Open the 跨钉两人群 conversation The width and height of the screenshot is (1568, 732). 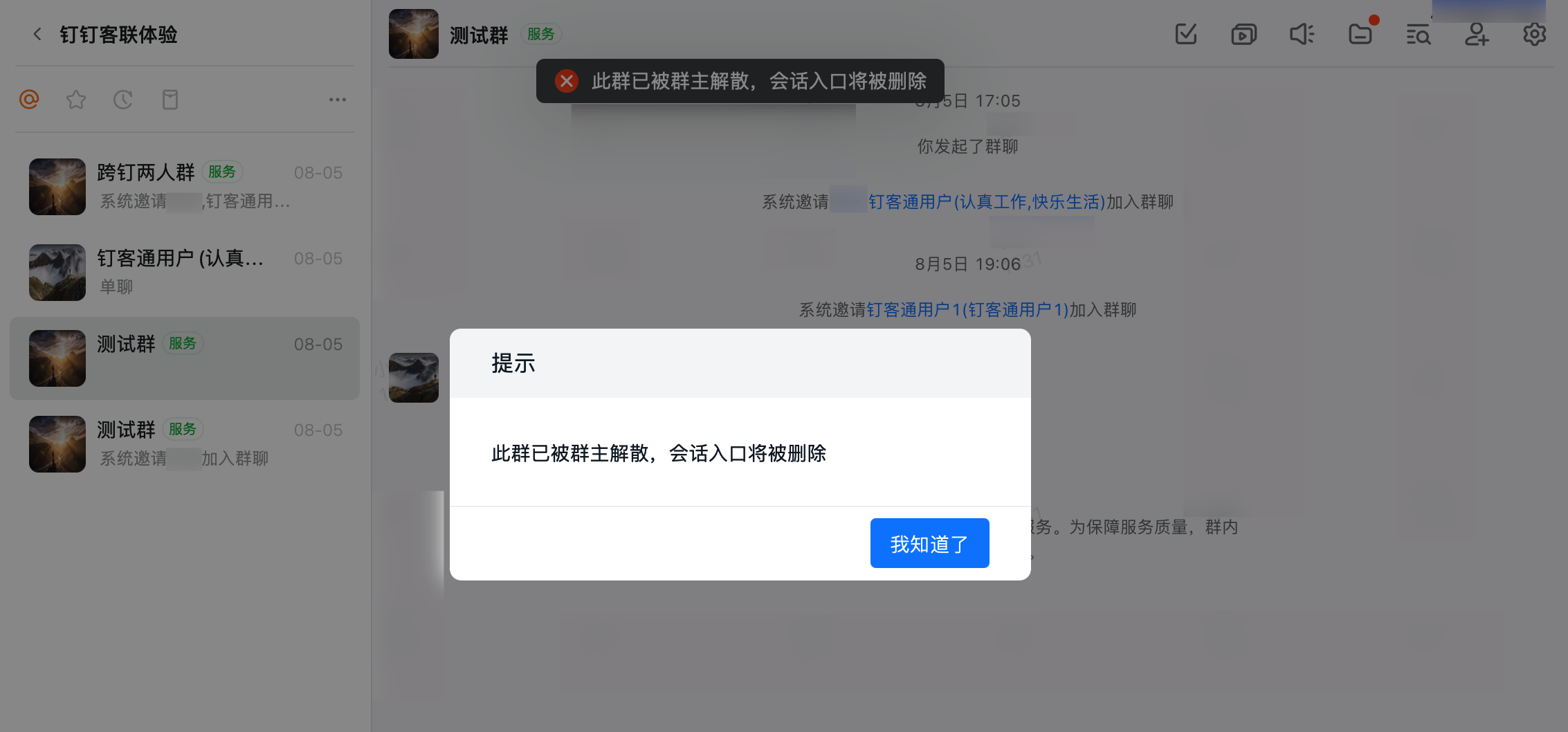point(185,187)
